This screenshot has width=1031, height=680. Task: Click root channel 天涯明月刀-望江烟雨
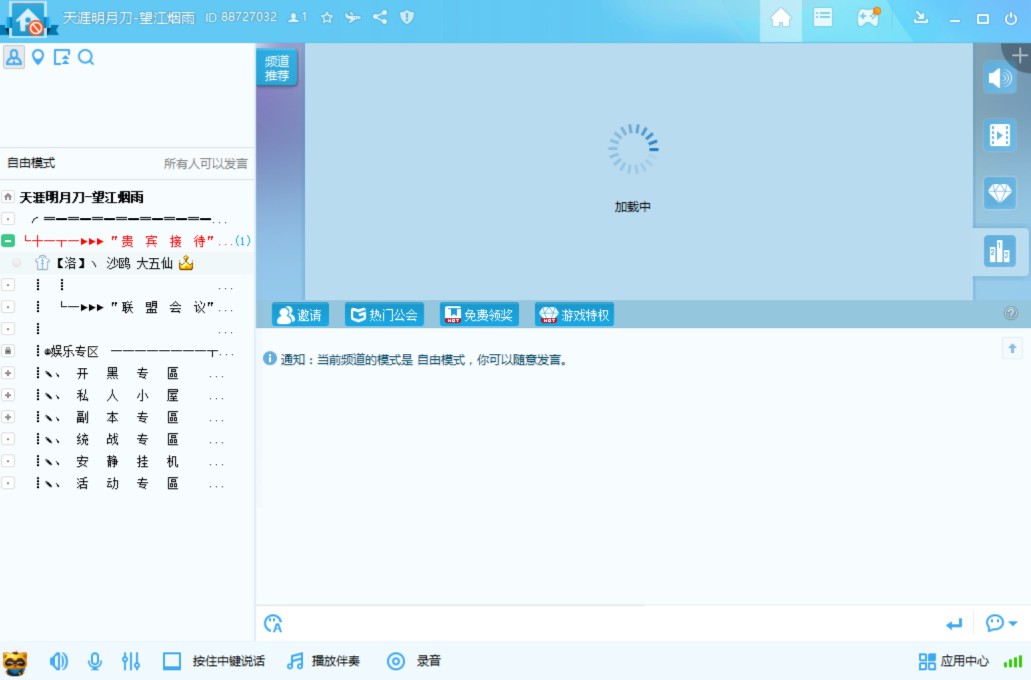82,197
